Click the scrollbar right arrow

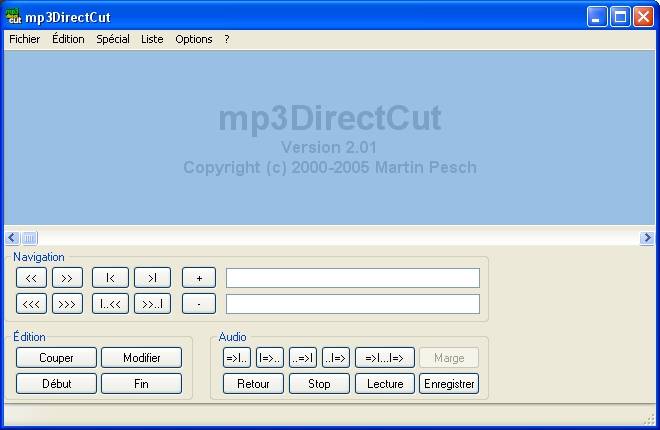[x=647, y=238]
